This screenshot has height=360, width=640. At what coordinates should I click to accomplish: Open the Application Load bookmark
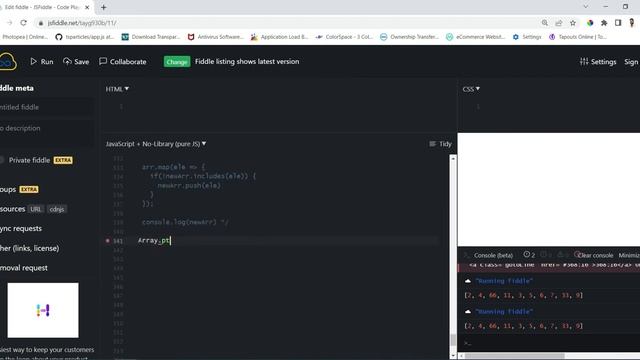point(280,37)
